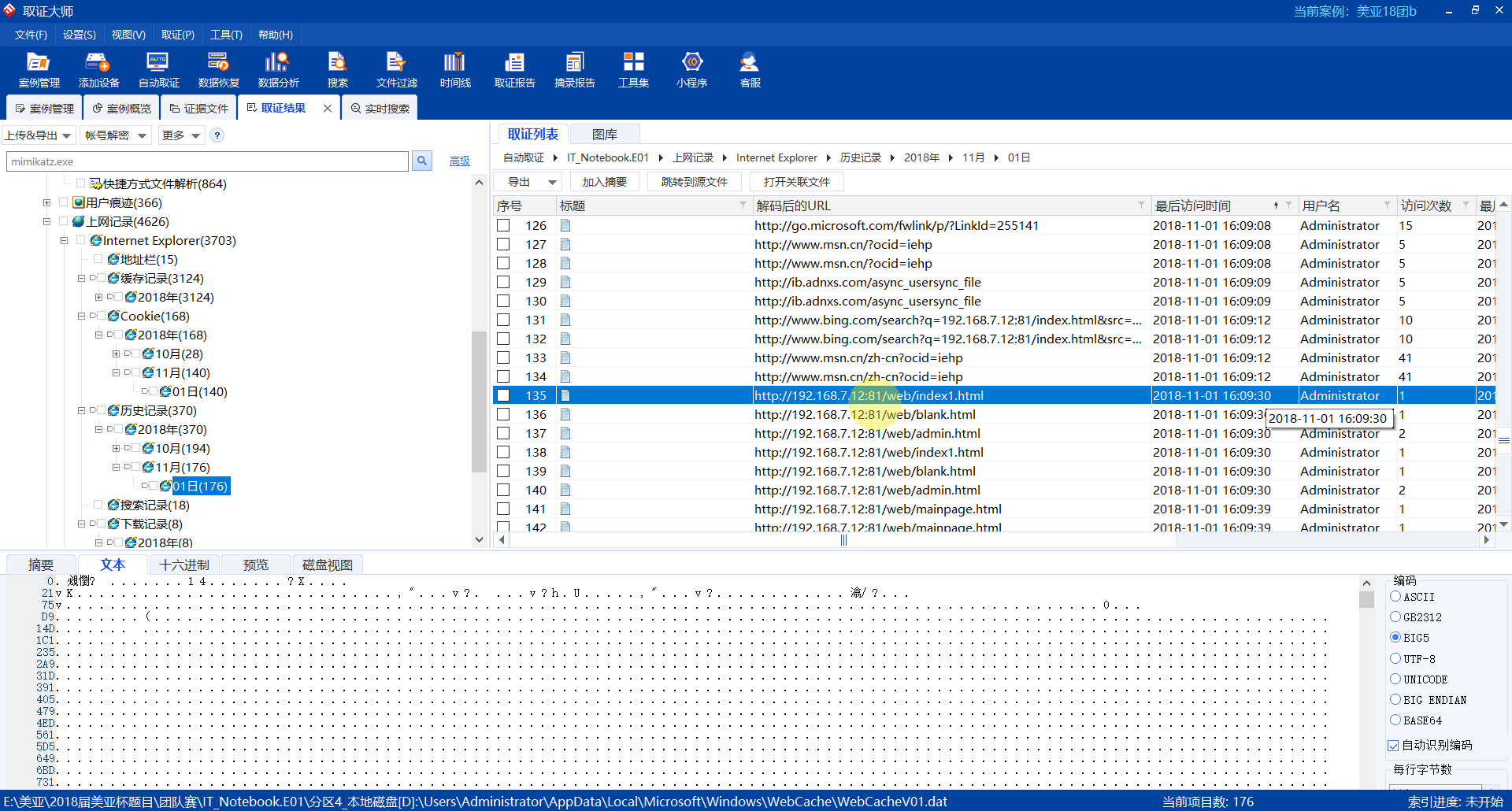Open the 数据分析 tool
Screen dimensions: 1512x811
(278, 70)
